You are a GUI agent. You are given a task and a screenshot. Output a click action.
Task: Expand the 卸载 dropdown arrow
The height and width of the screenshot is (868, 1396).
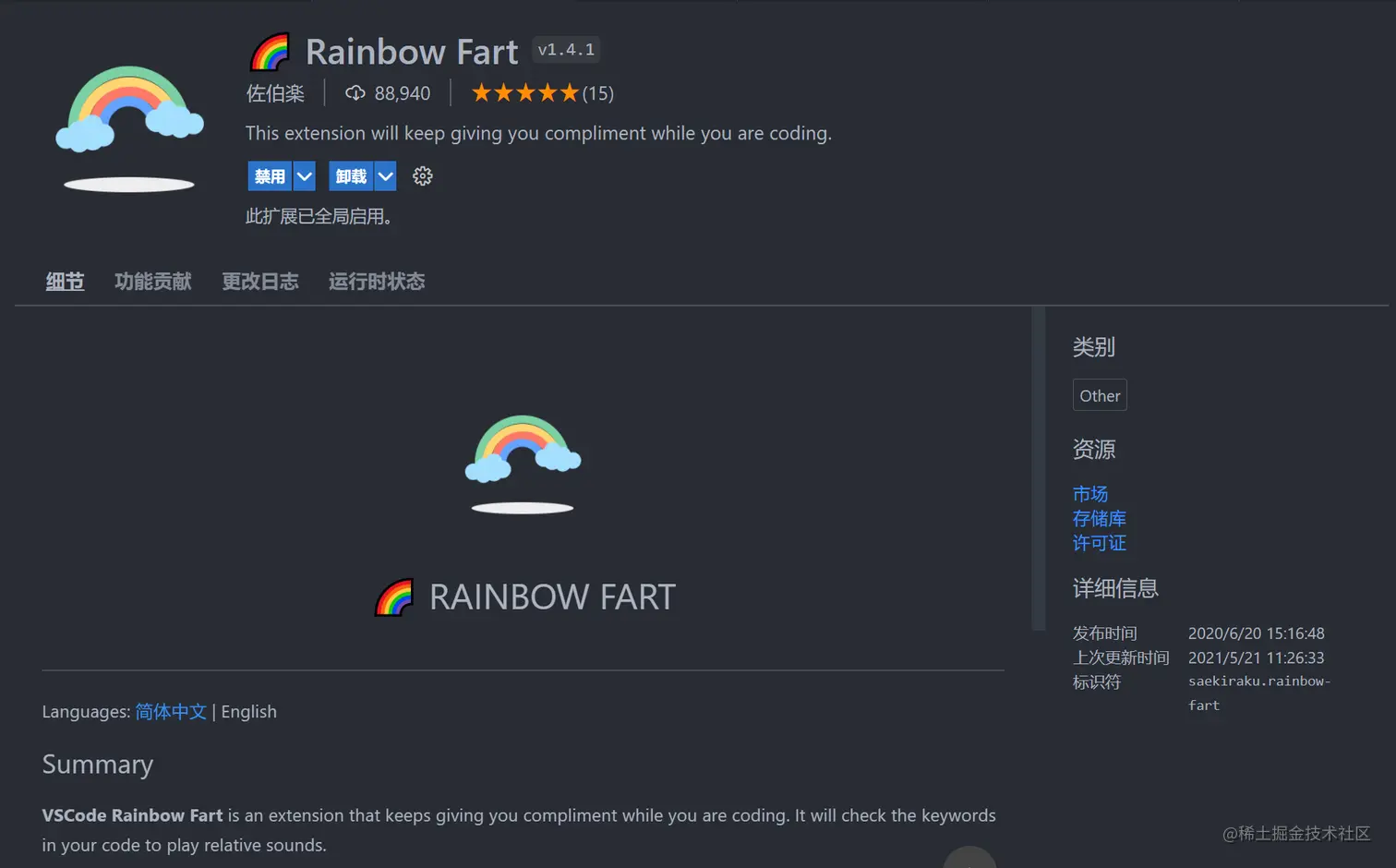(x=386, y=176)
